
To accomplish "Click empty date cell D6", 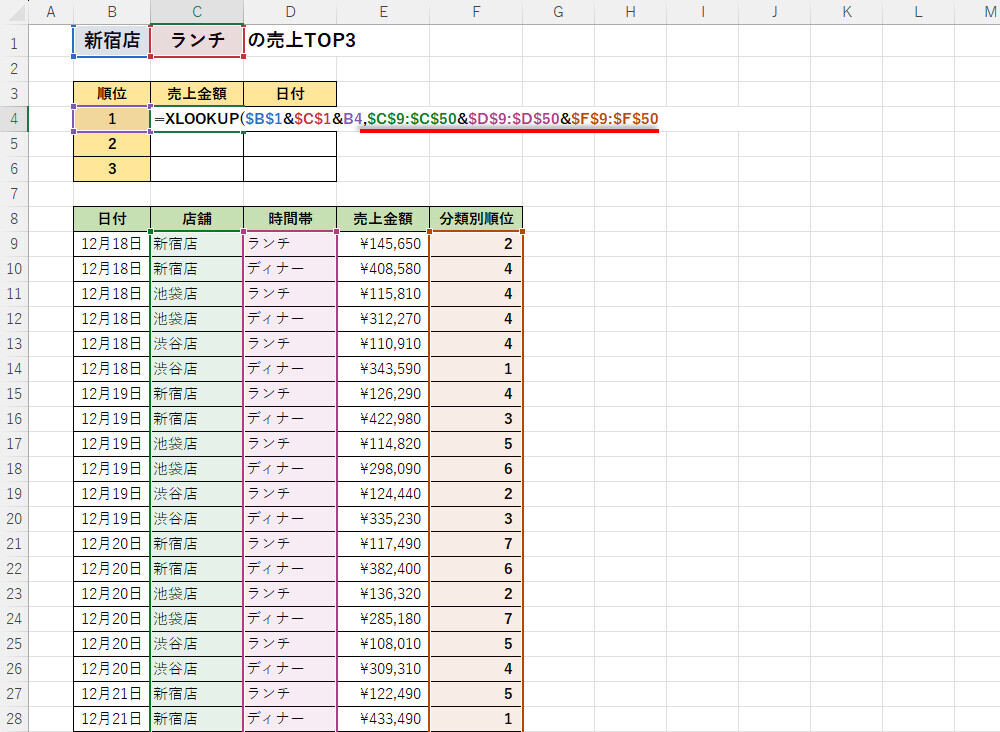I will pyautogui.click(x=290, y=168).
